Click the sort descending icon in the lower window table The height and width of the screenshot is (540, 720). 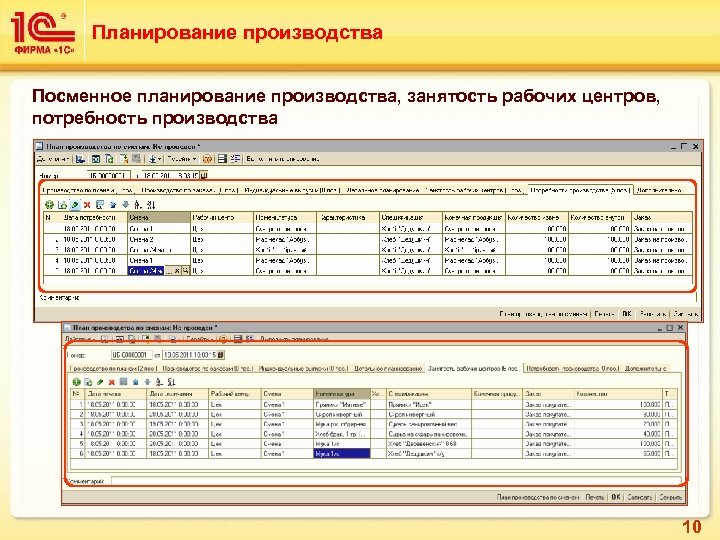[x=172, y=382]
